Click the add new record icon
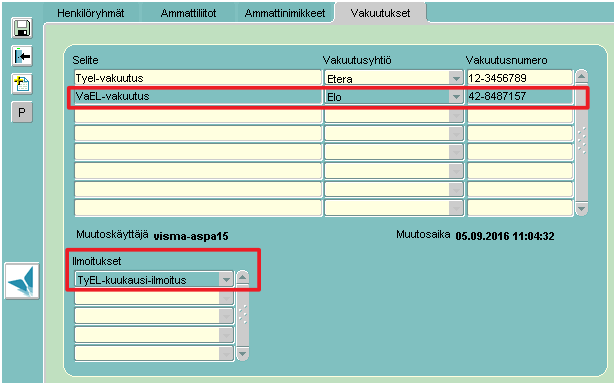The height and width of the screenshot is (383, 614). coord(22,84)
